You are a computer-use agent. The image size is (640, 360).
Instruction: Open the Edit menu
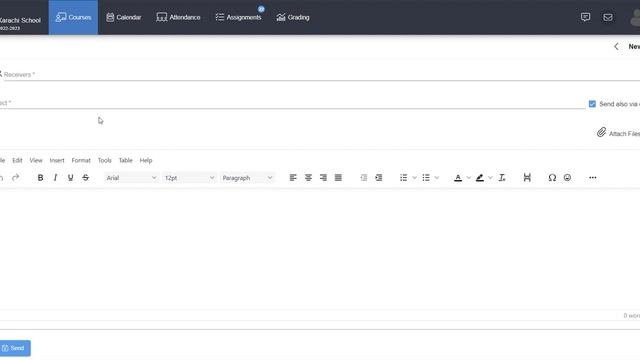(17, 160)
